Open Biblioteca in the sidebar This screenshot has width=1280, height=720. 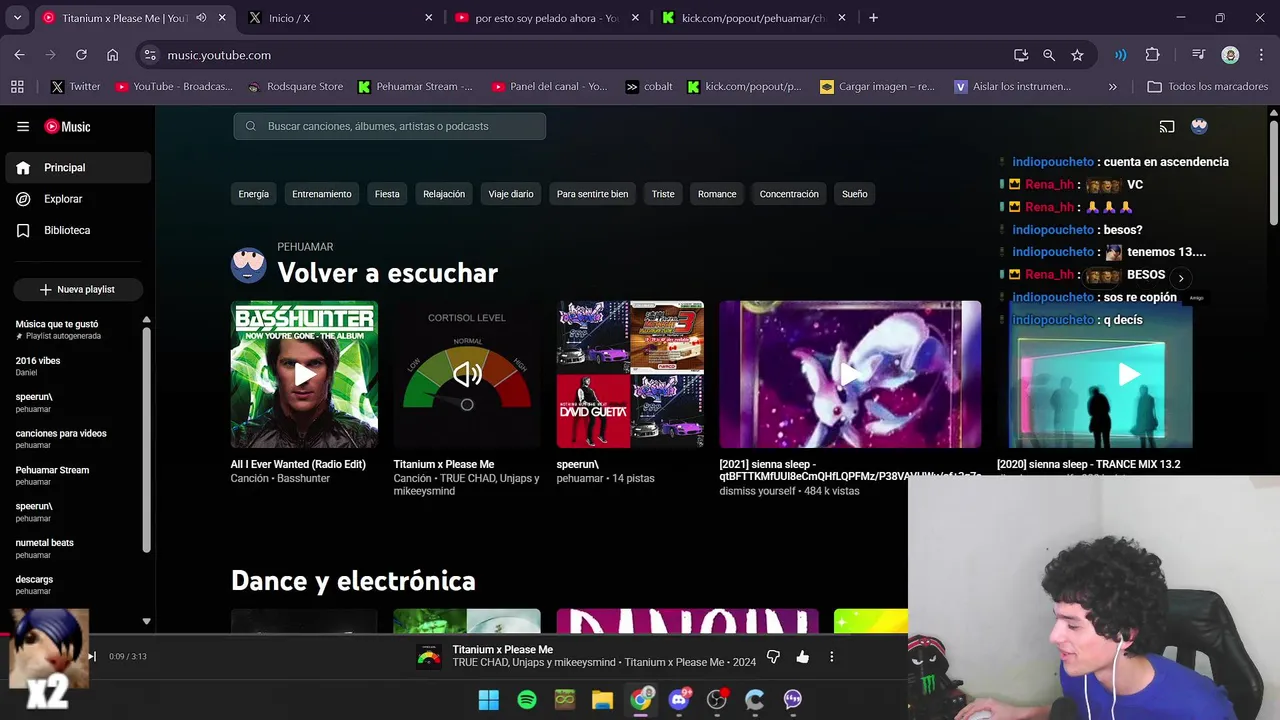pyautogui.click(x=78, y=230)
